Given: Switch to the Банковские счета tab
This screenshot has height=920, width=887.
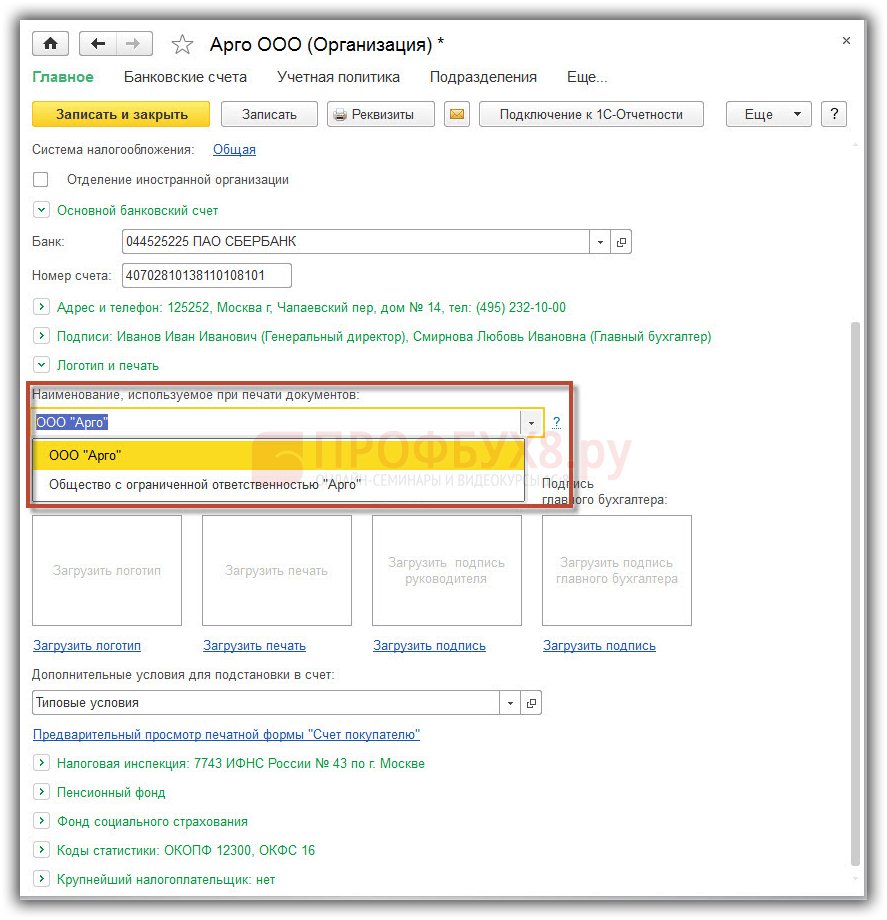Looking at the screenshot, I should coord(185,77).
